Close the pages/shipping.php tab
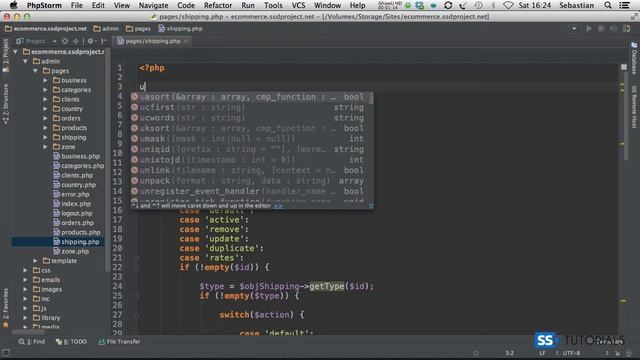This screenshot has width=640, height=360. click(x=185, y=42)
